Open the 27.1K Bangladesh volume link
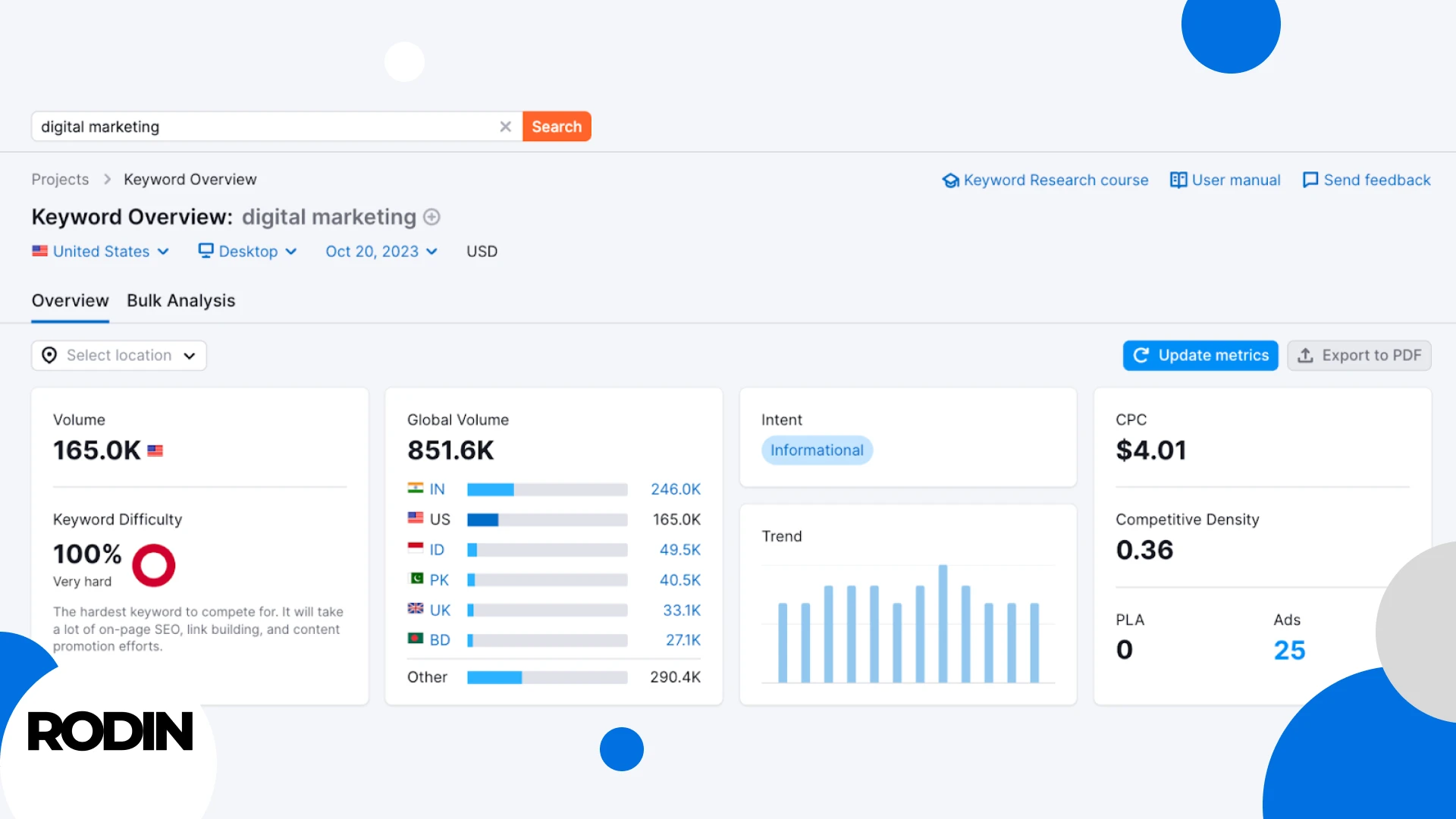 [683, 640]
